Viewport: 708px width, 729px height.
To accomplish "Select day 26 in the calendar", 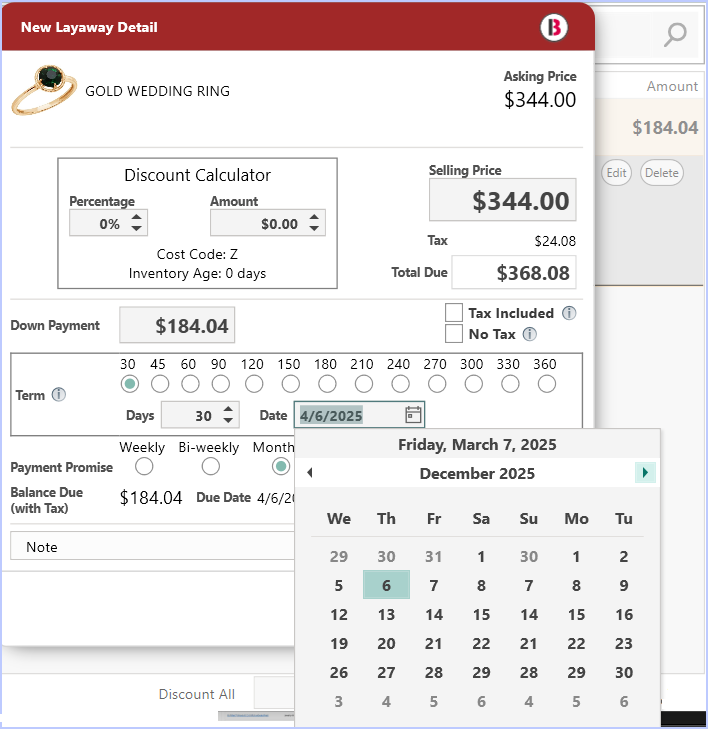I will pyautogui.click(x=339, y=672).
